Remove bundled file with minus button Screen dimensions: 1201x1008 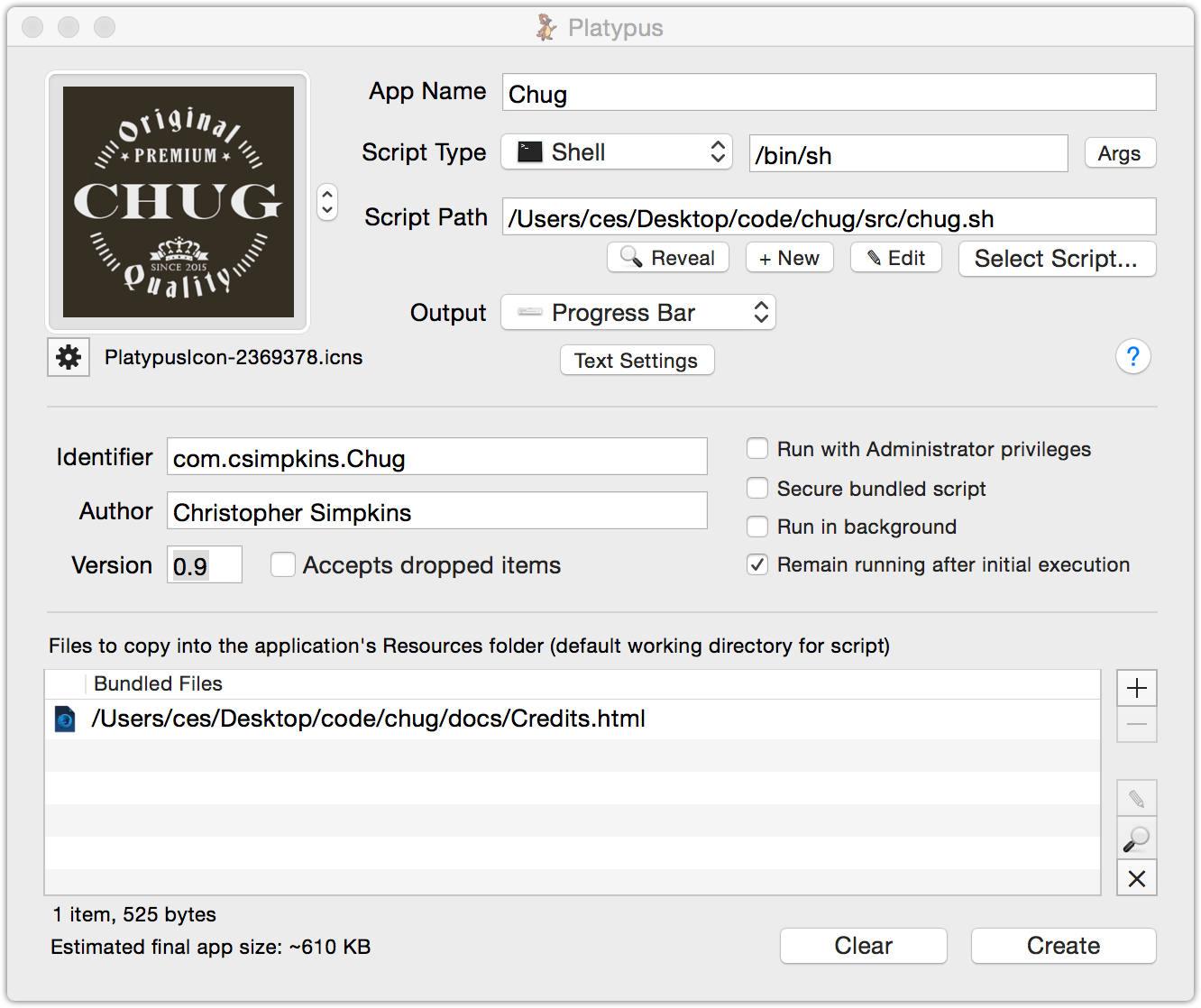coord(1136,725)
